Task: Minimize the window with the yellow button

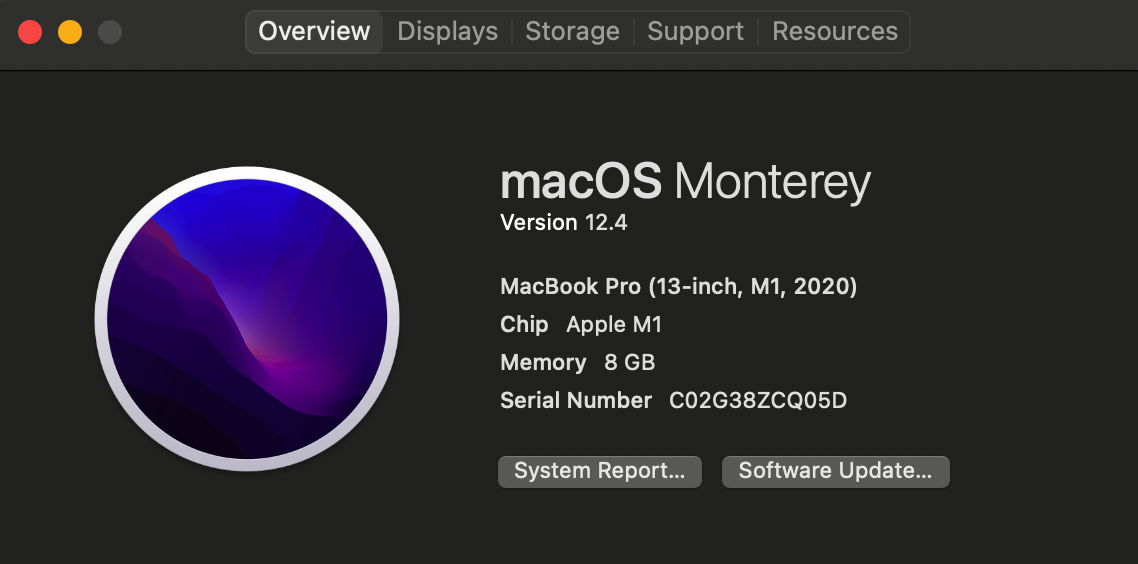Action: pyautogui.click(x=70, y=32)
